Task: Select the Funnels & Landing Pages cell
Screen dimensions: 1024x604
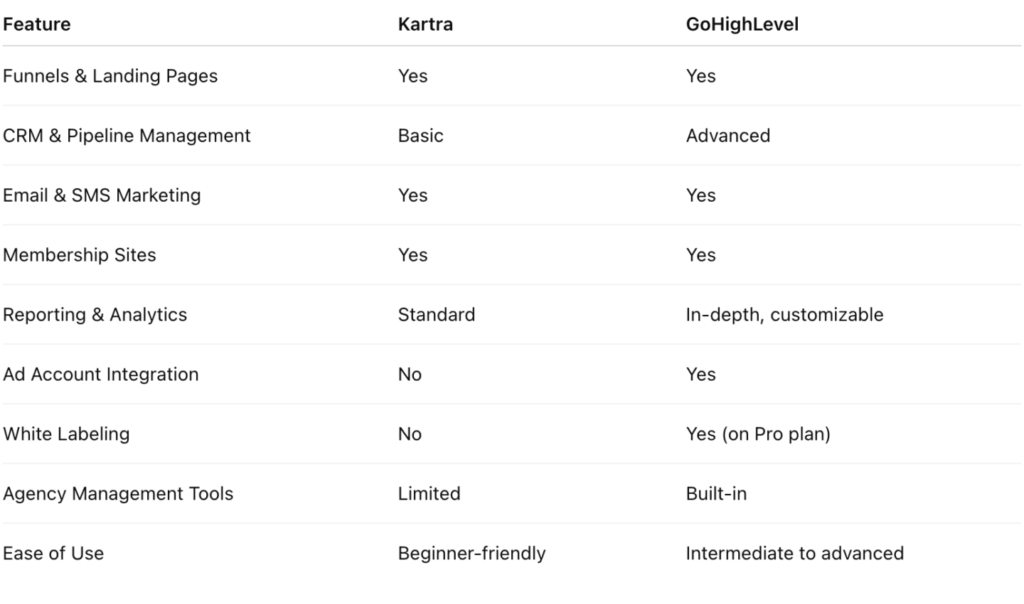Action: pos(110,76)
